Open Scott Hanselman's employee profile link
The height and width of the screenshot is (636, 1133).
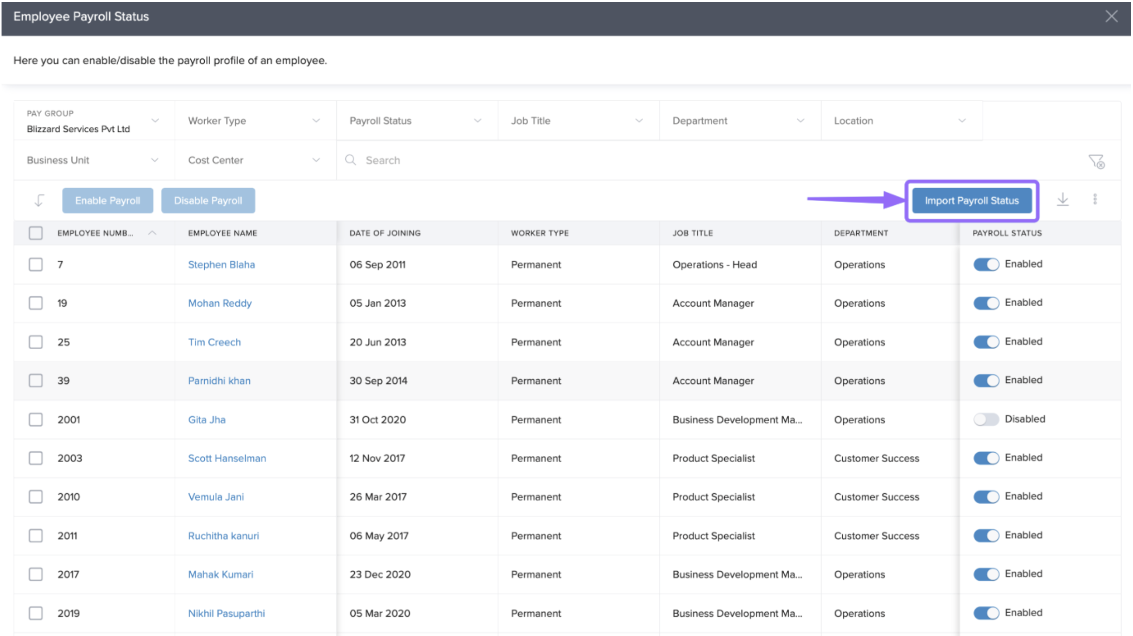click(227, 458)
